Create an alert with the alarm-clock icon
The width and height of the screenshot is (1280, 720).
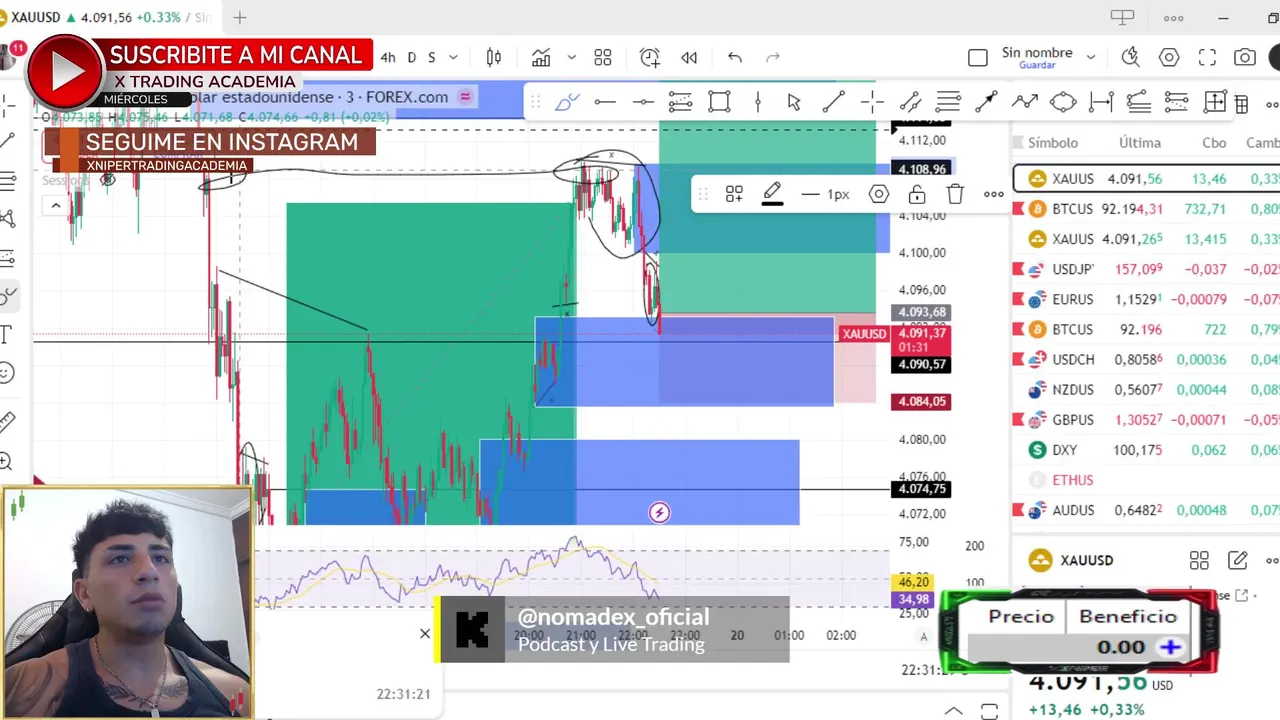650,58
